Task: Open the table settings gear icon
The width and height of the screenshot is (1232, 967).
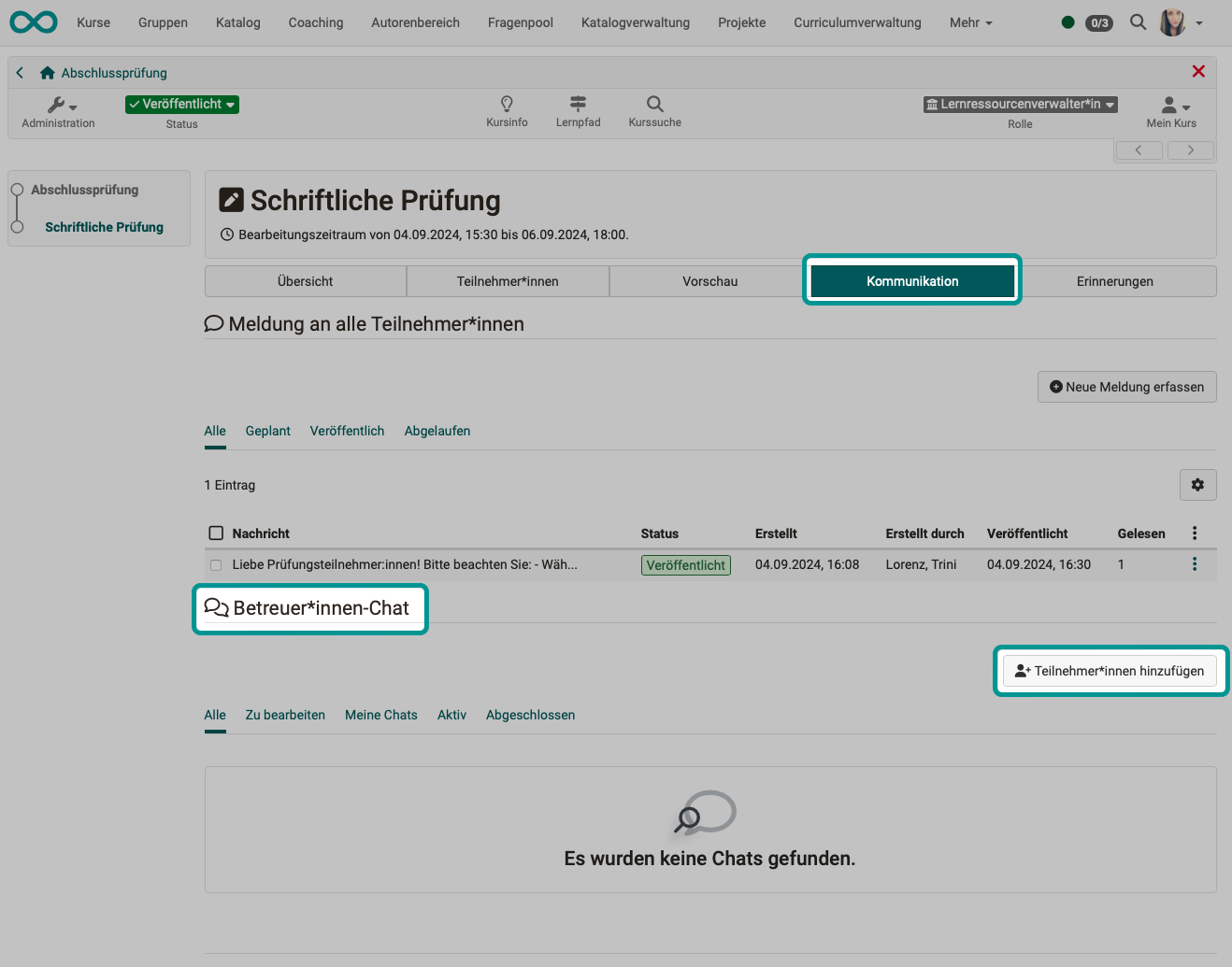Action: [x=1197, y=484]
